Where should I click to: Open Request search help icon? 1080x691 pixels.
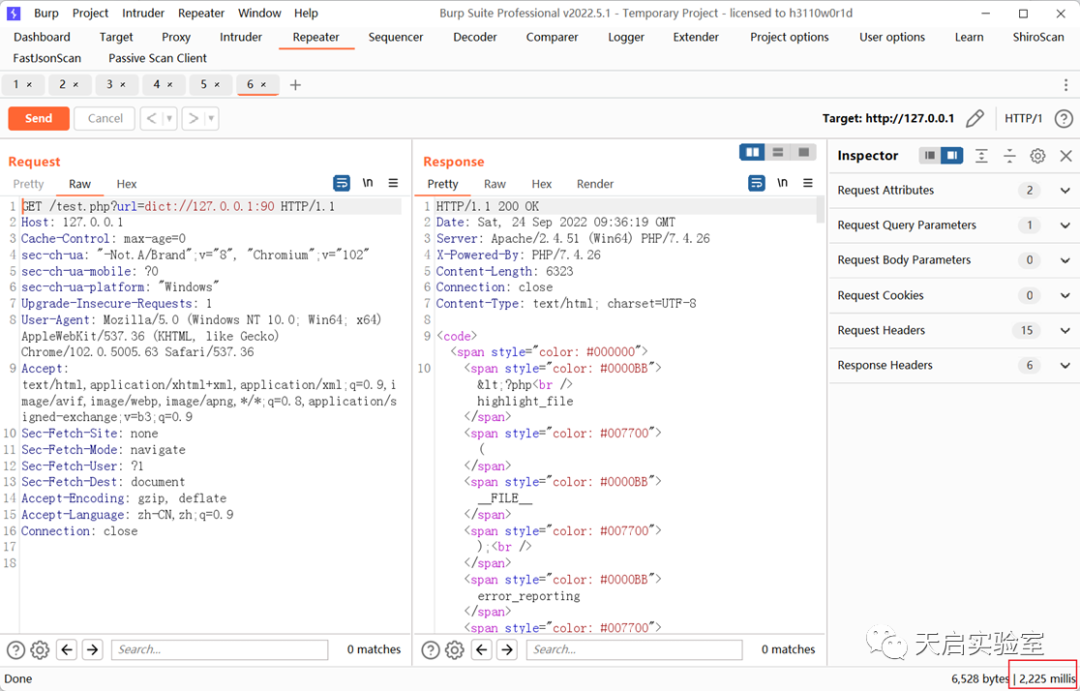click(x=16, y=650)
